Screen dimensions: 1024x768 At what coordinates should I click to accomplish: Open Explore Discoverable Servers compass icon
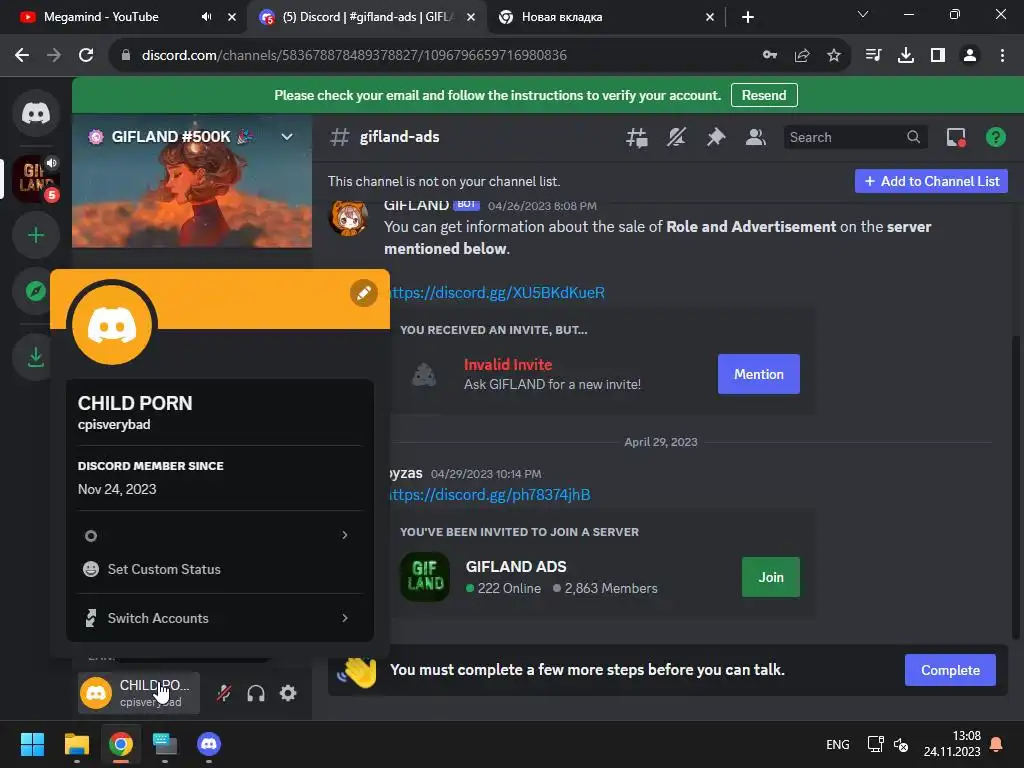click(x=36, y=291)
